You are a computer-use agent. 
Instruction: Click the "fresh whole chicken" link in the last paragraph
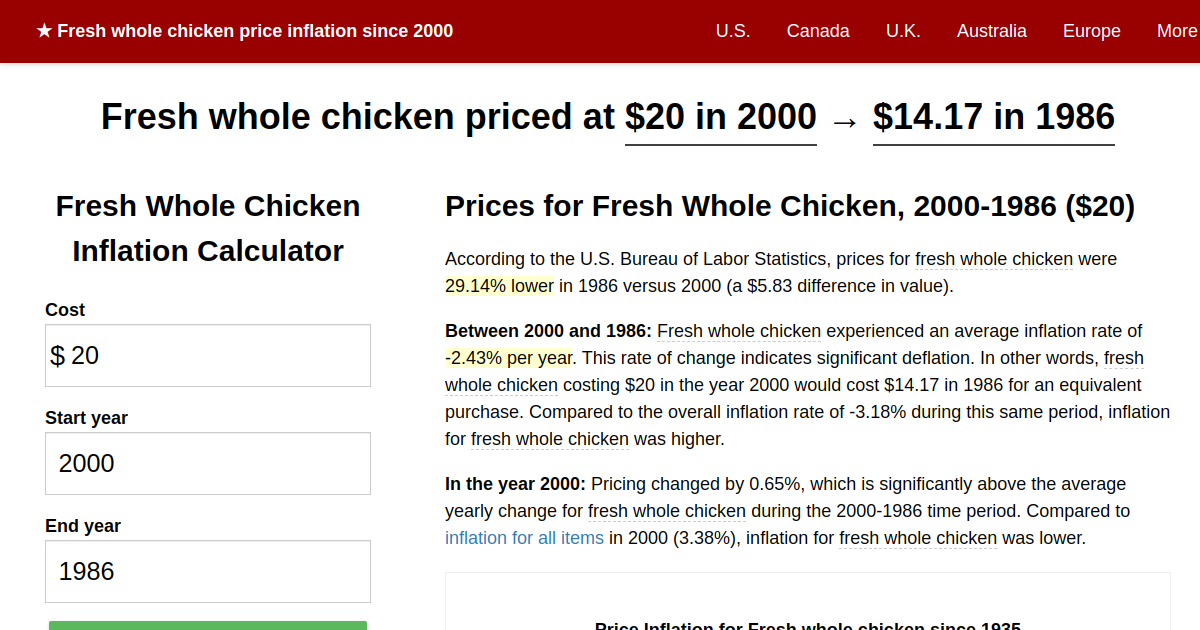click(917, 538)
